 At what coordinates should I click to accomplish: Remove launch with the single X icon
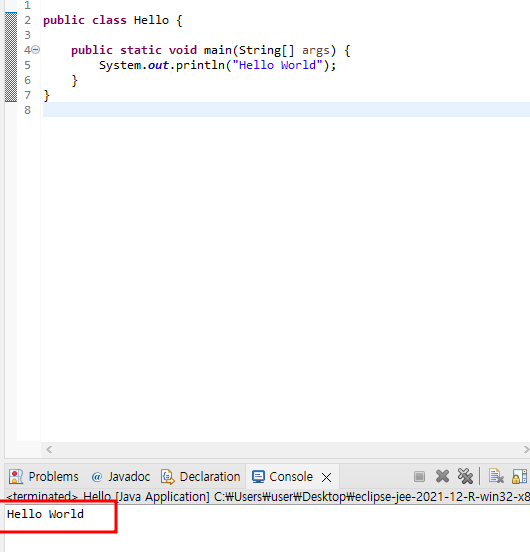click(442, 476)
